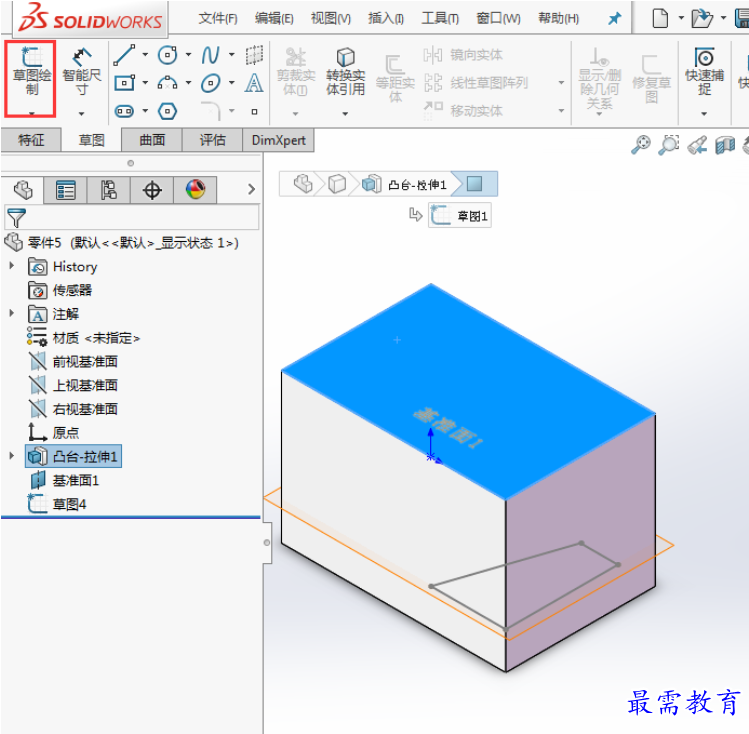
Task: Open the 编辑(E) menu
Action: 274,19
